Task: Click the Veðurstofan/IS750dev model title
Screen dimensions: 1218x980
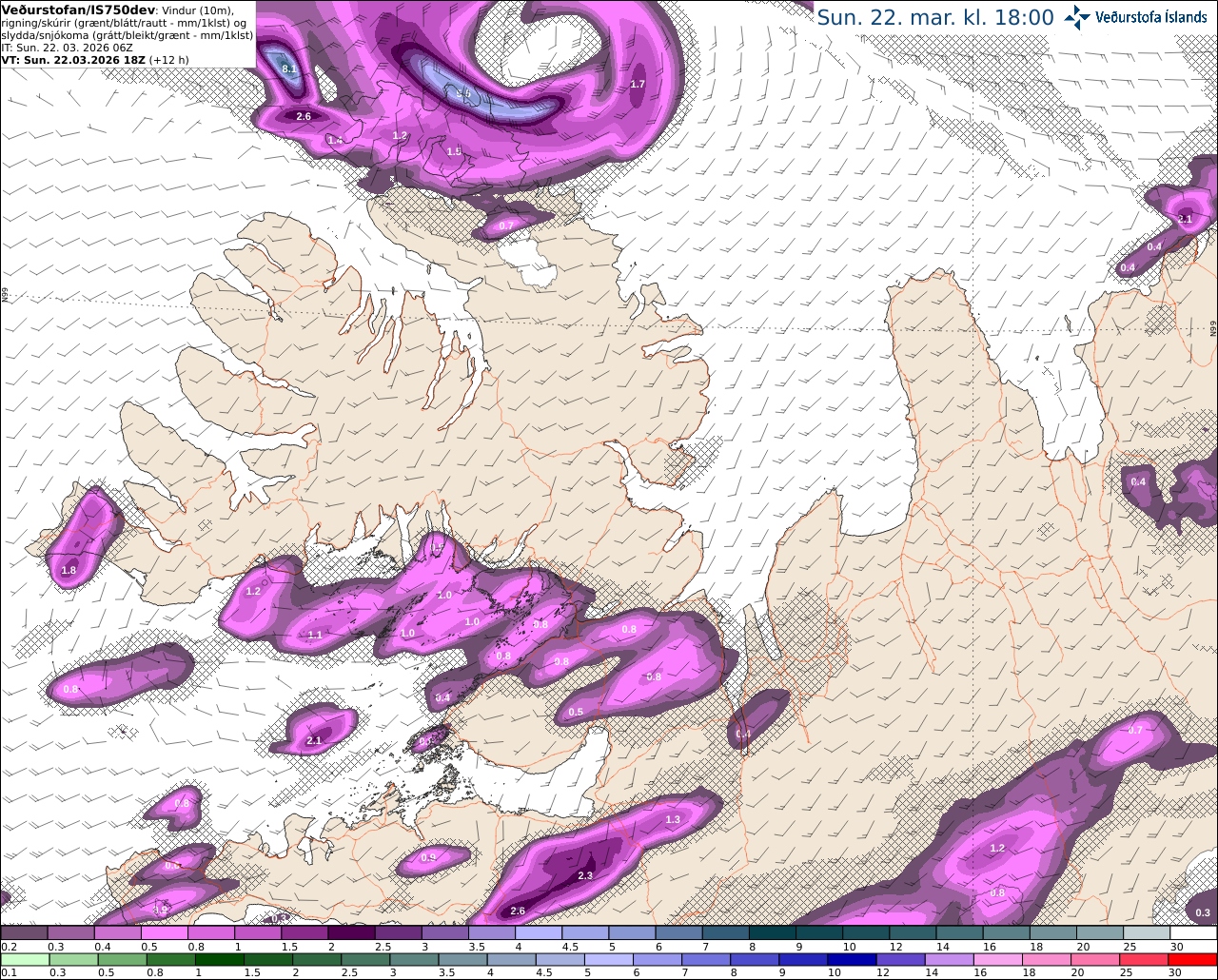Action: click(79, 10)
